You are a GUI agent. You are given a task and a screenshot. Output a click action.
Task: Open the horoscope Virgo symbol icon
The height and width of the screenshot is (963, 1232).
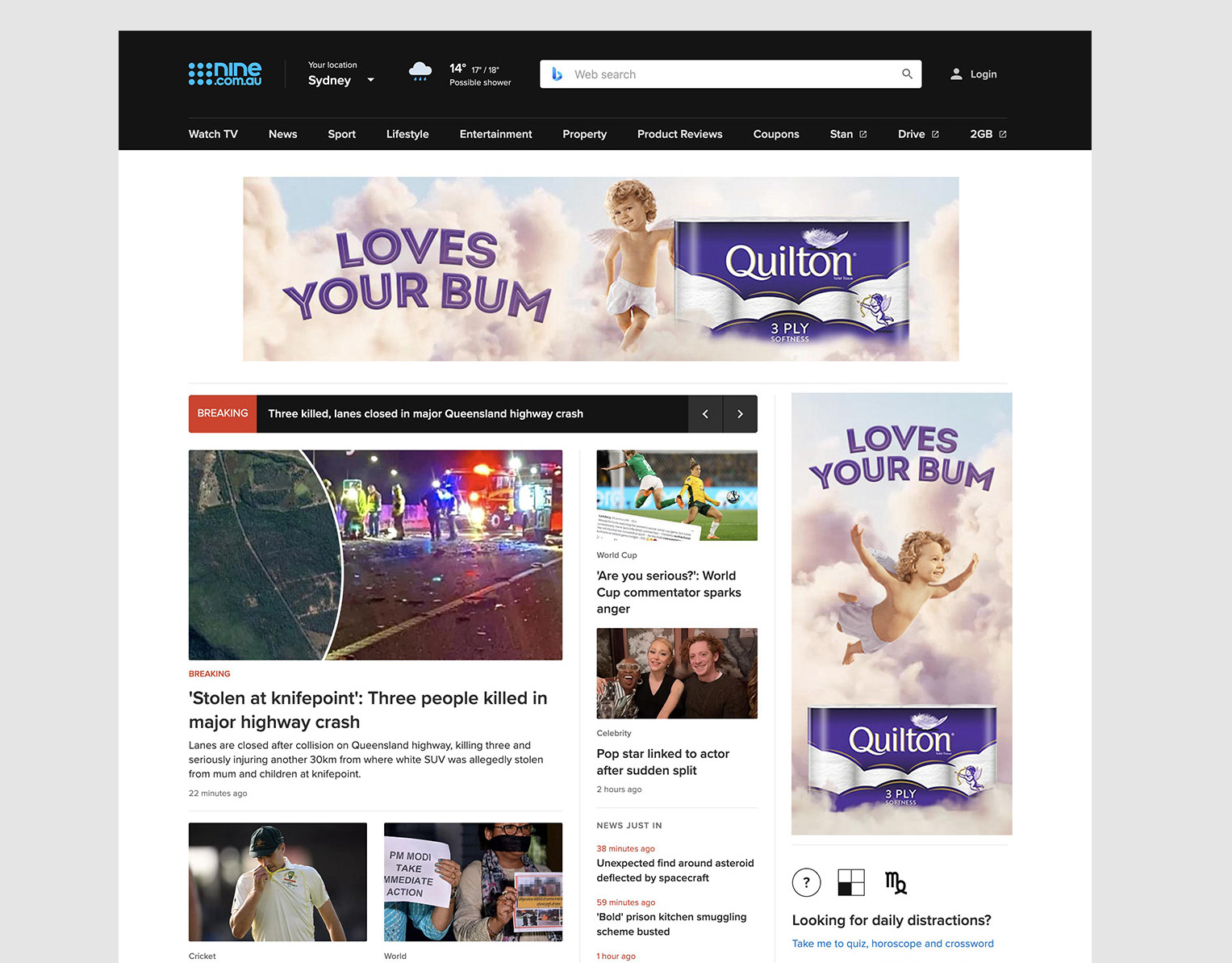(x=896, y=882)
